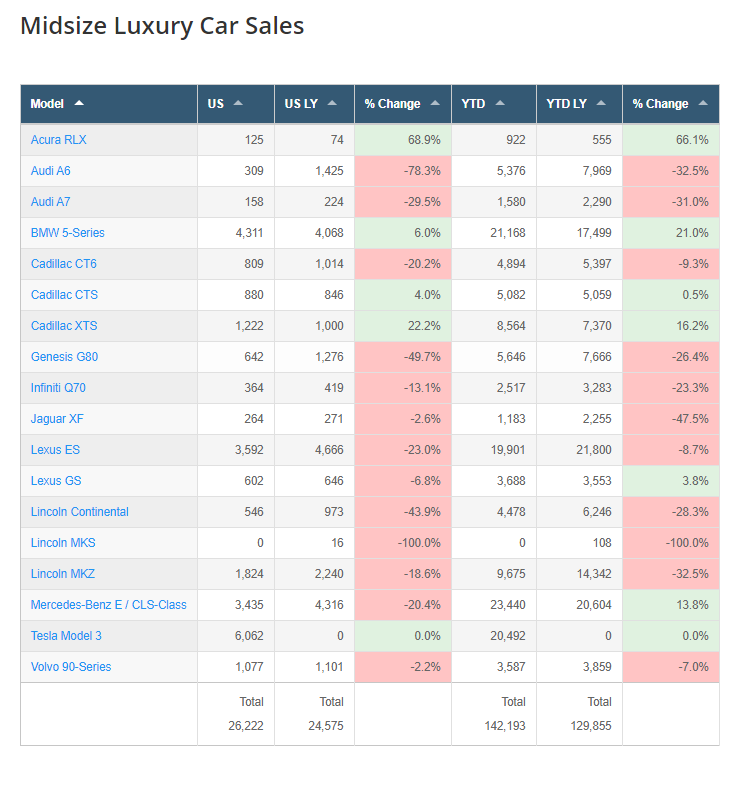
Task: Open Genesis G80 link
Action: pos(64,357)
